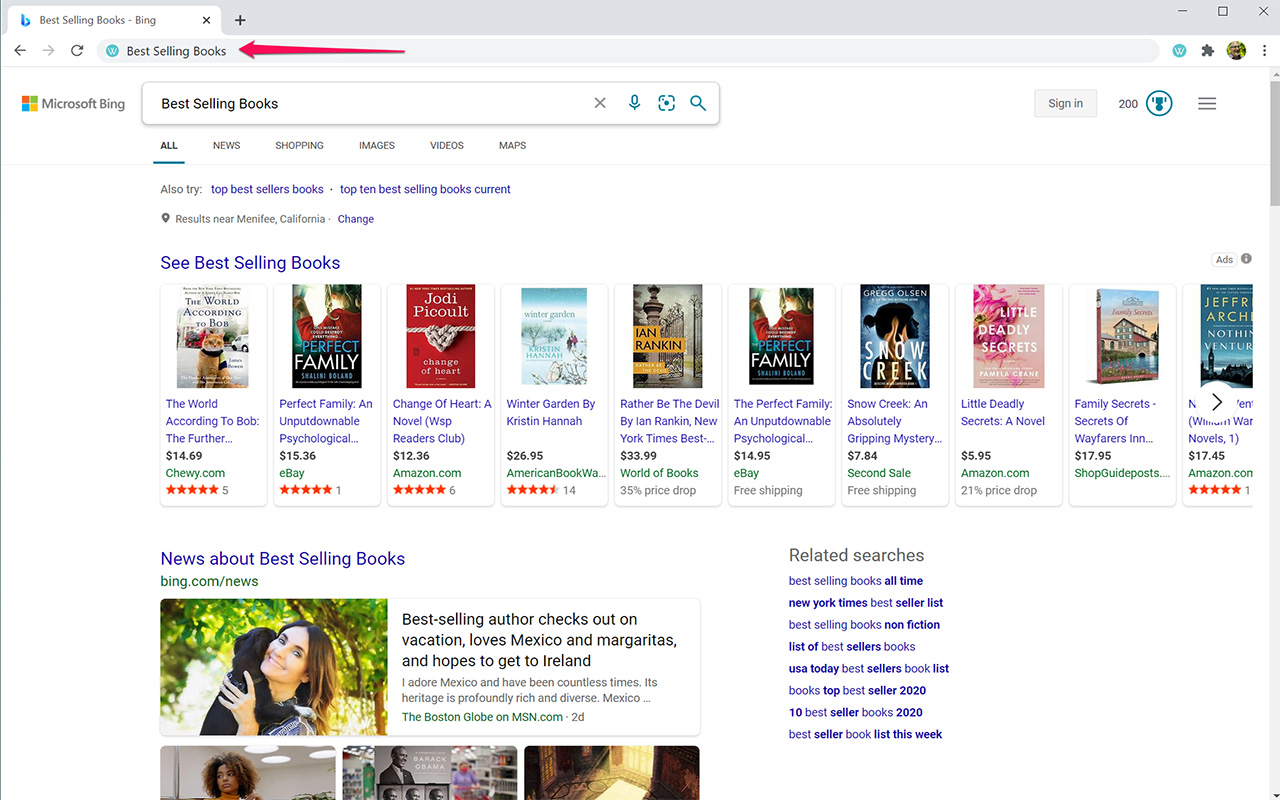Viewport: 1280px width, 800px height.
Task: Open 'See Best Selling Books' heading link
Action: (x=250, y=263)
